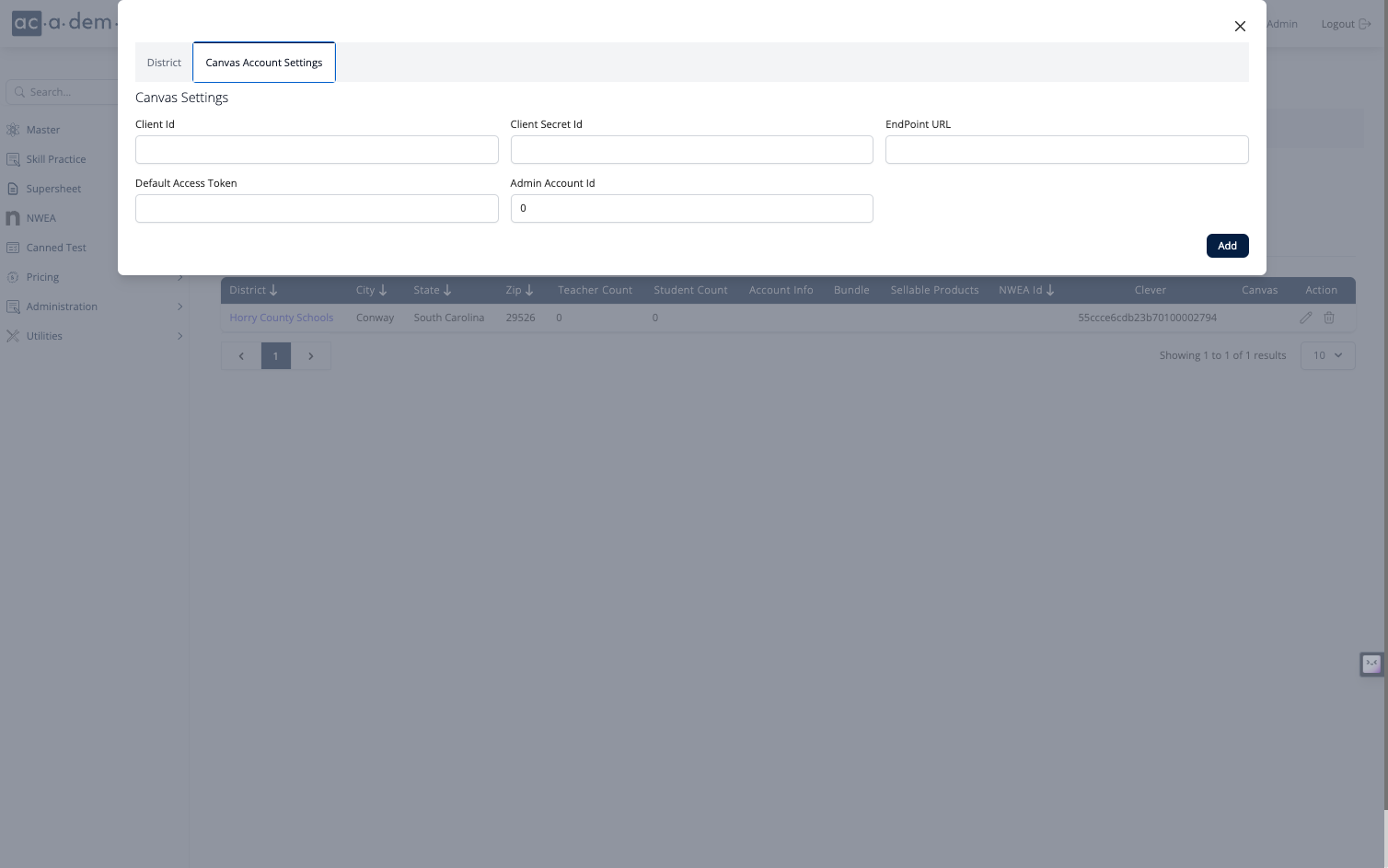1388x868 pixels.
Task: Click the 29526 zip cell
Action: pyautogui.click(x=520, y=318)
